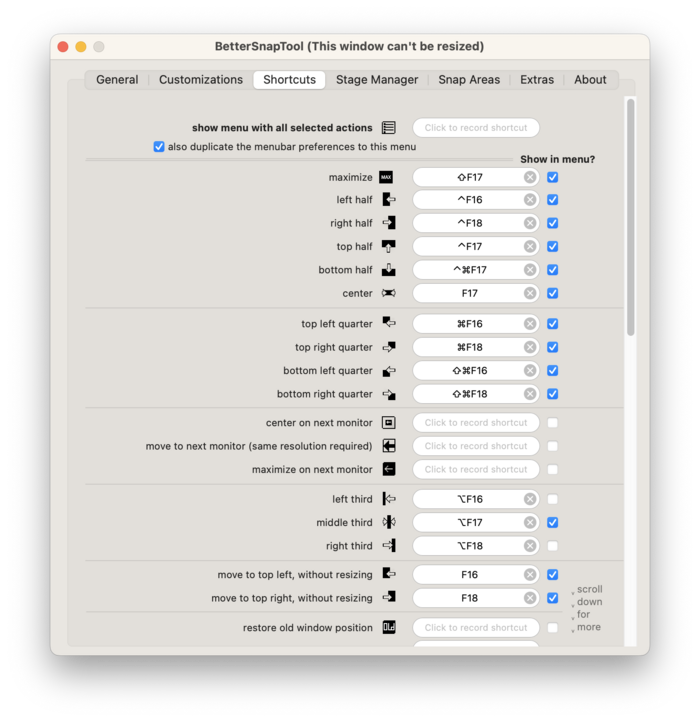Viewport: 700px width, 722px height.
Task: Uncheck show in menu for bottom right quarter
Action: point(553,394)
